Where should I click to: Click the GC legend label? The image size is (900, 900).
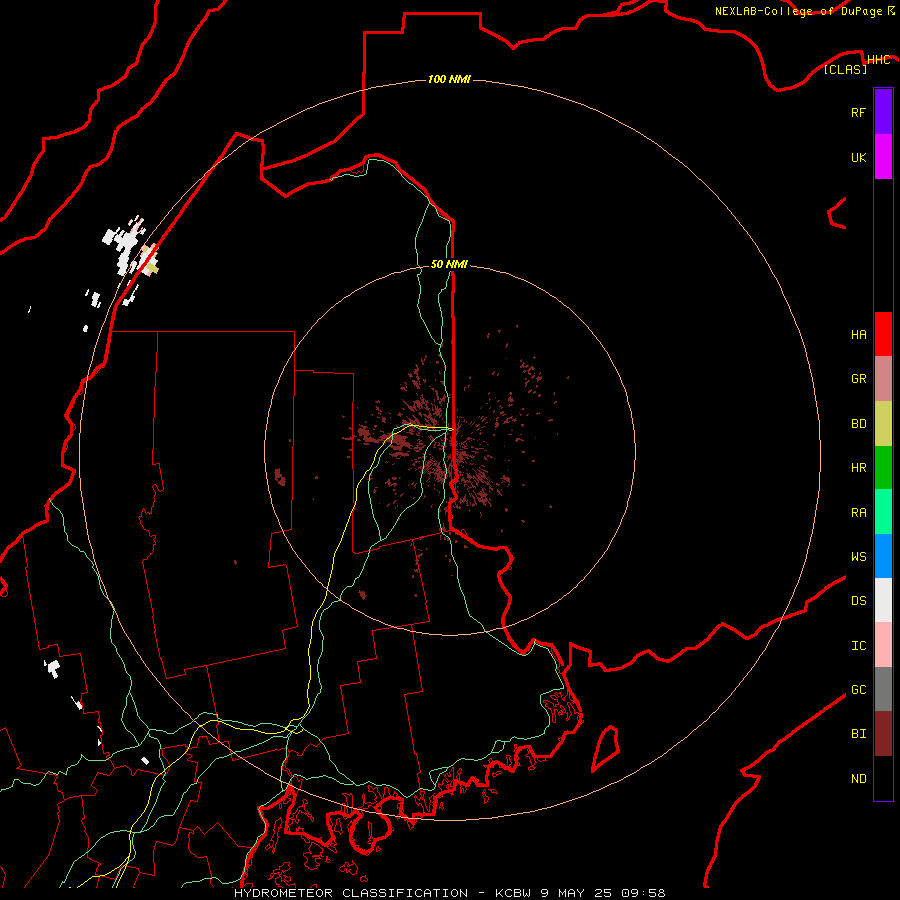pyautogui.click(x=858, y=690)
